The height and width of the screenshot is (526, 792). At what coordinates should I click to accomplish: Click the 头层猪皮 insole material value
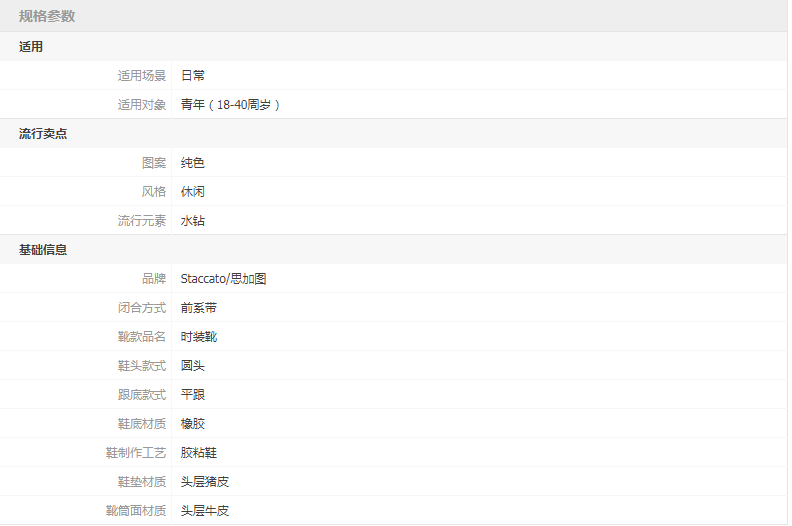pyautogui.click(x=205, y=482)
